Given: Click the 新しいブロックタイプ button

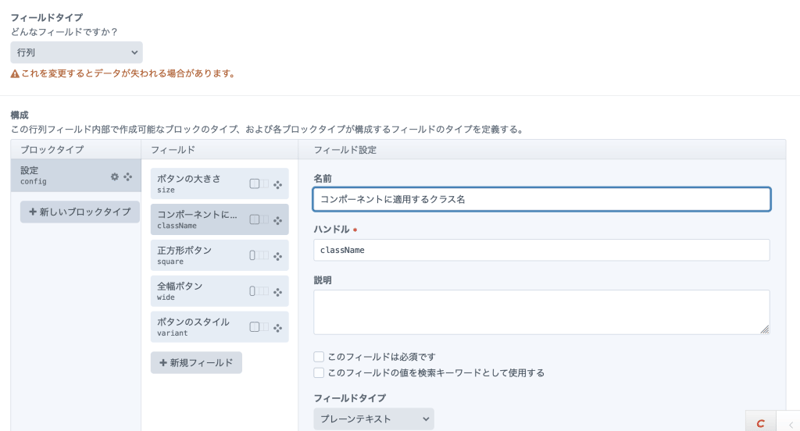Looking at the screenshot, I should pos(80,212).
